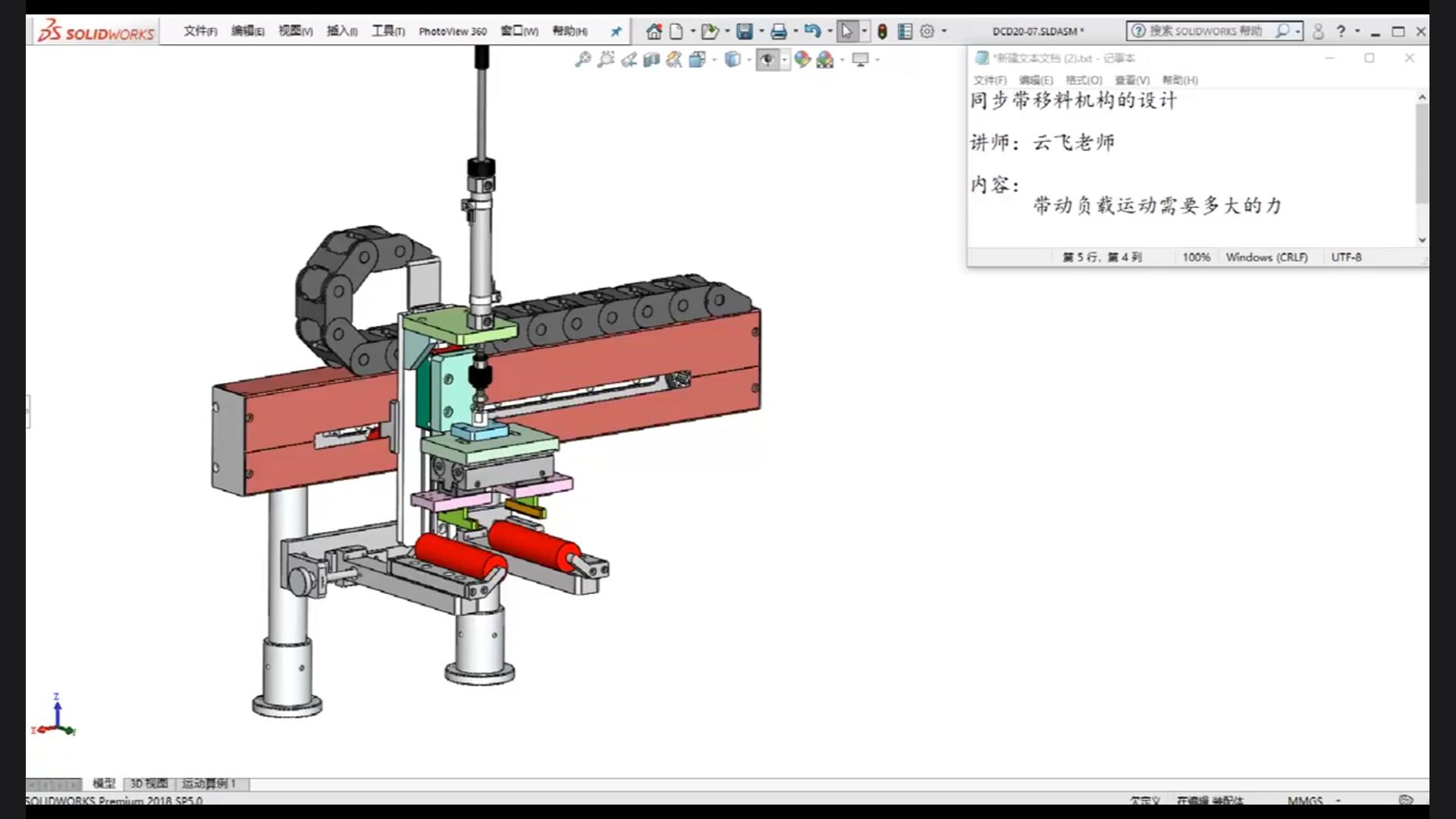Open the 视图(V) menu in SOLIDWORKS
The height and width of the screenshot is (819, 1456).
[295, 31]
